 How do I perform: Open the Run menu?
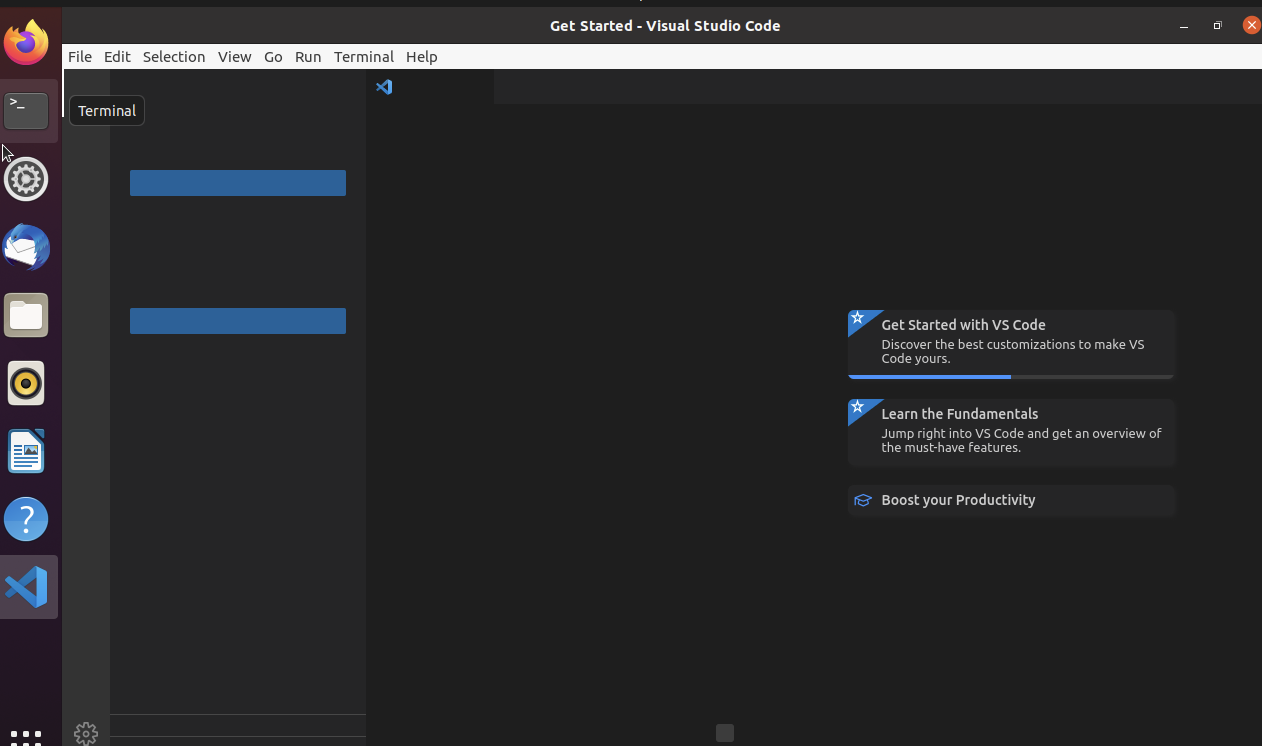[x=308, y=57]
